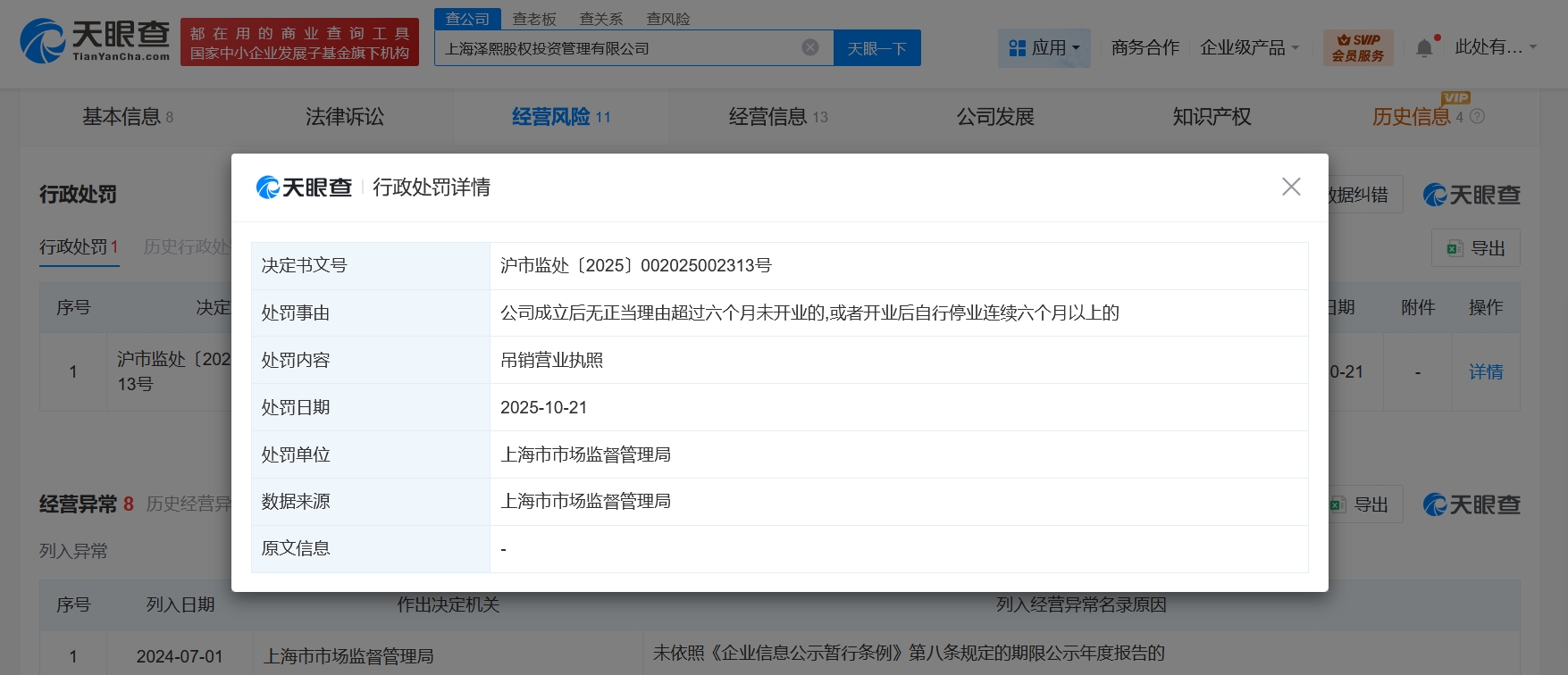
Task: Close the 行政处罚详情 dialog
Action: pyautogui.click(x=1290, y=187)
